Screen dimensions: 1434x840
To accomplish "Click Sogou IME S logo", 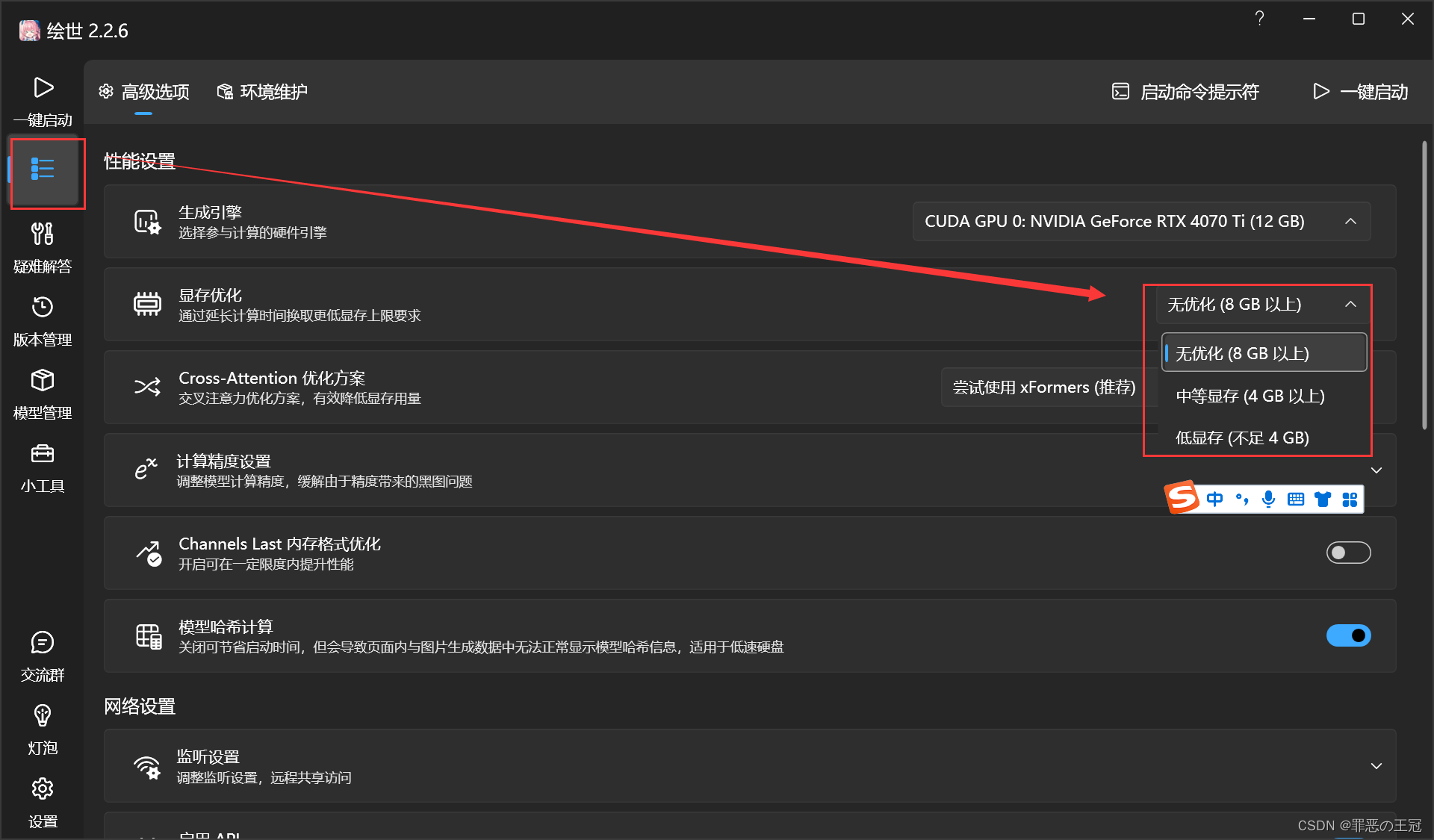I will [1182, 497].
